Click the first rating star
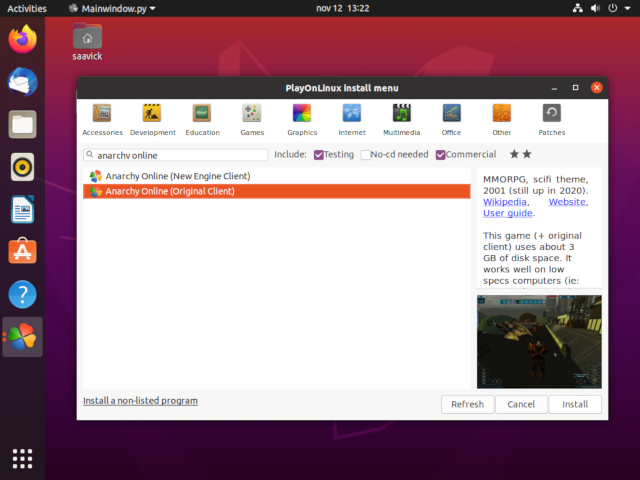Image resolution: width=640 pixels, height=480 pixels. point(514,154)
